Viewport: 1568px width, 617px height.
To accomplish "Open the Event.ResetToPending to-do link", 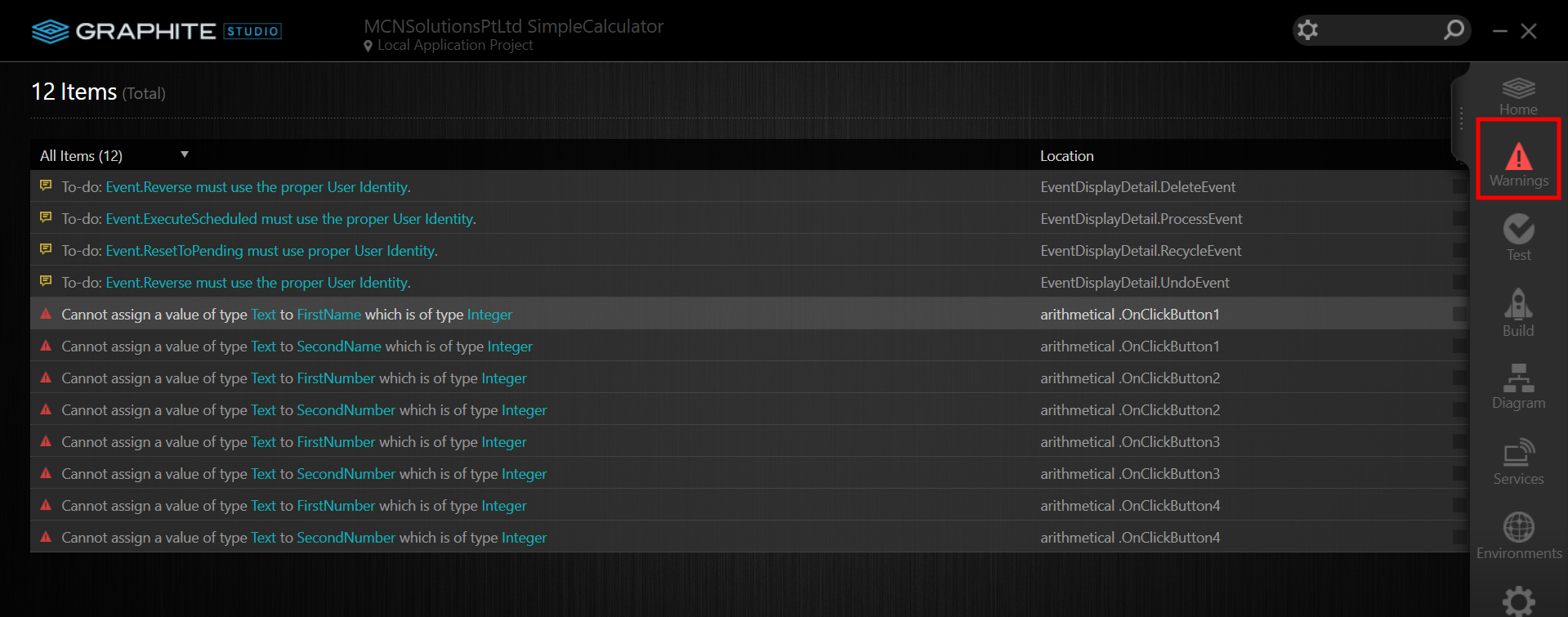I will (x=271, y=251).
